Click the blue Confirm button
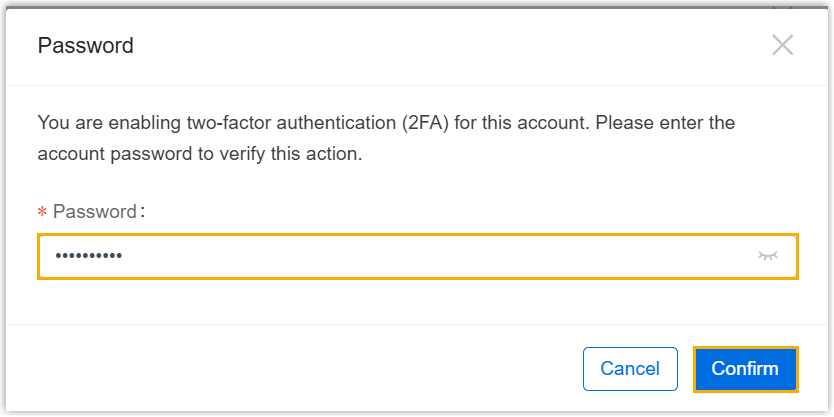 pyautogui.click(x=745, y=369)
